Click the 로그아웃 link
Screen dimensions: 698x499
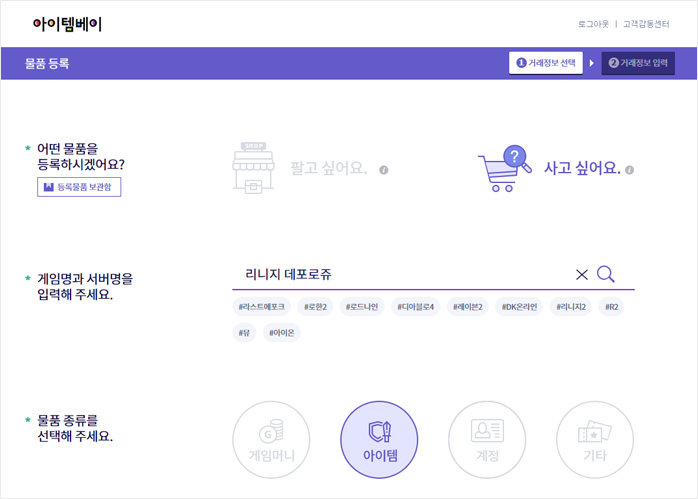[593, 24]
